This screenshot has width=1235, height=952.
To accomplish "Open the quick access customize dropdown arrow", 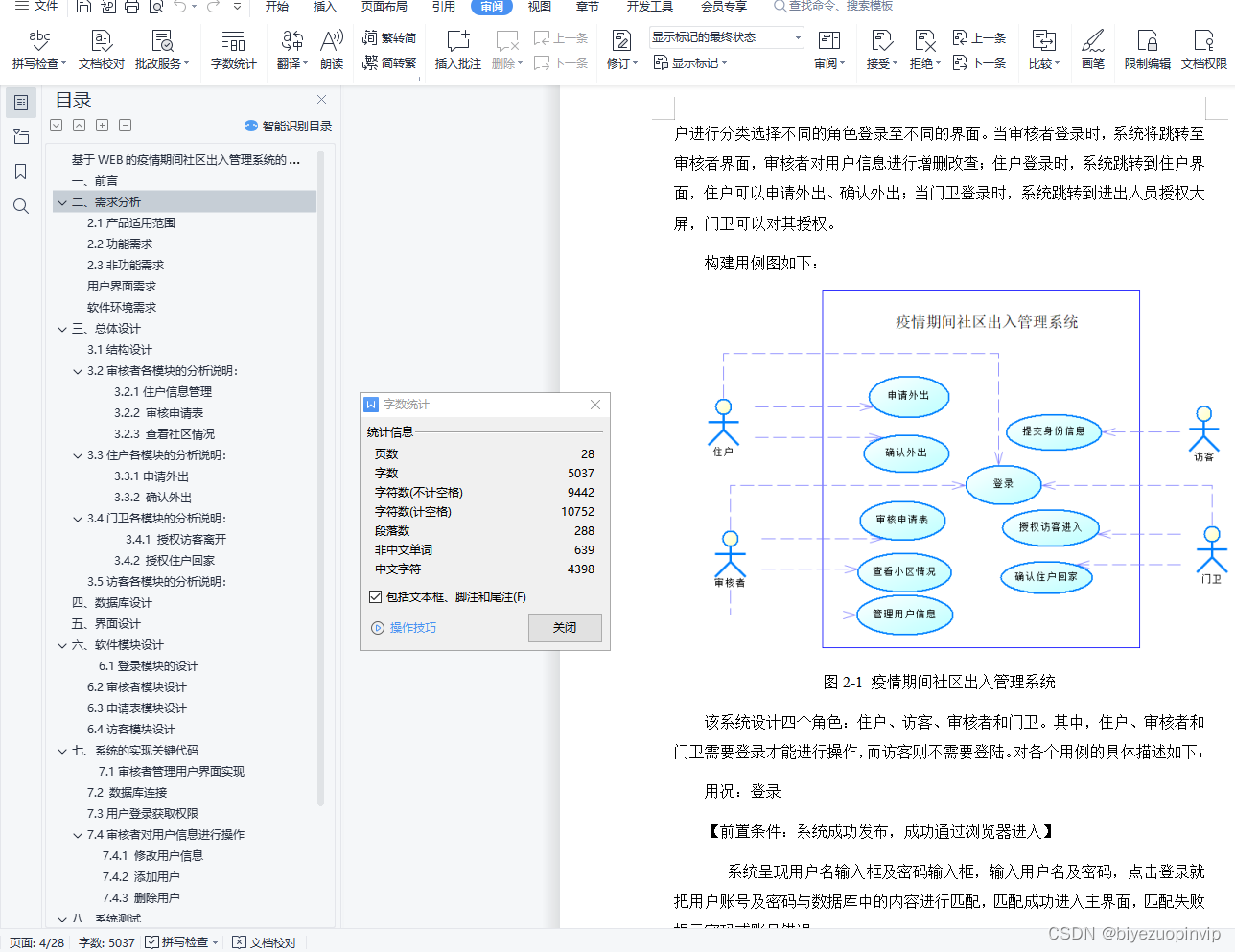I will (237, 7).
